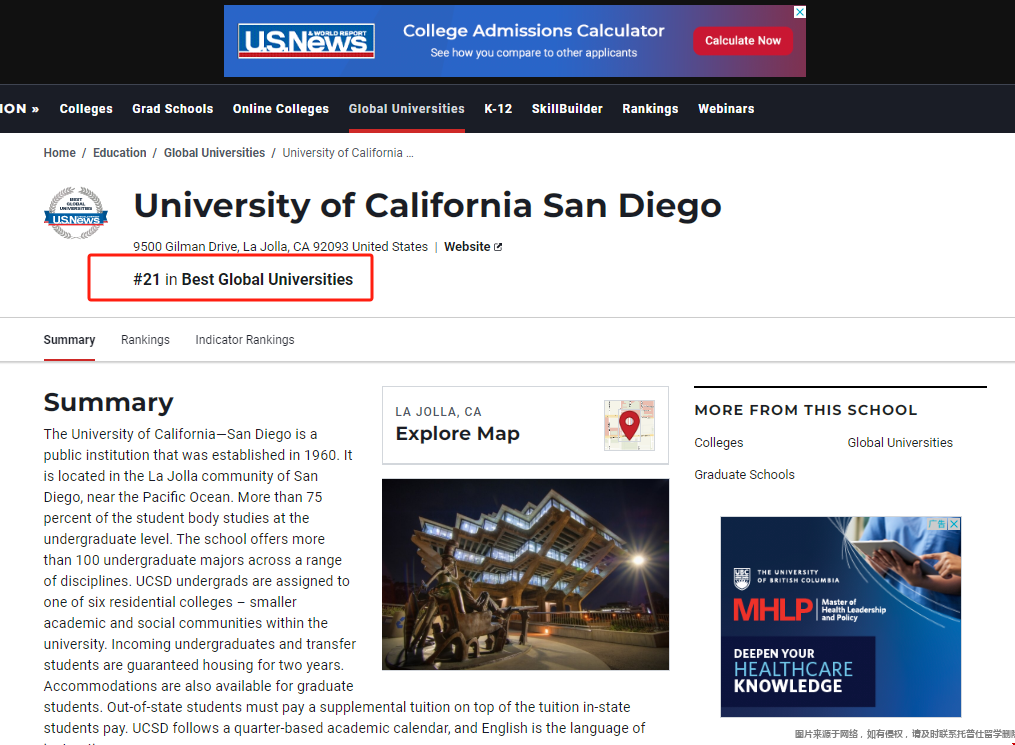The width and height of the screenshot is (1015, 745).
Task: Click the external link icon beside Website
Action: coord(498,247)
